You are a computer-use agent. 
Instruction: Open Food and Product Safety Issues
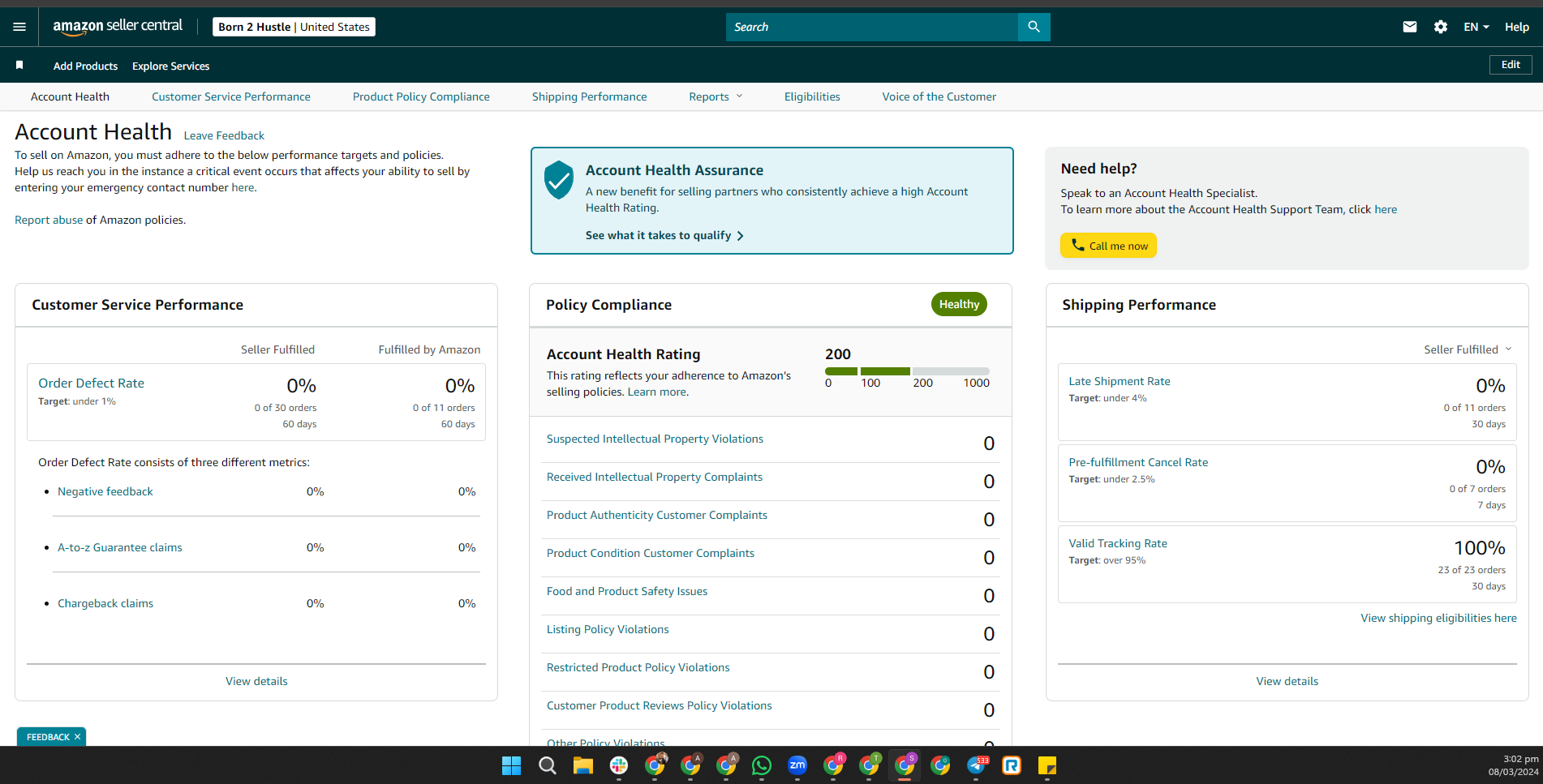point(627,591)
